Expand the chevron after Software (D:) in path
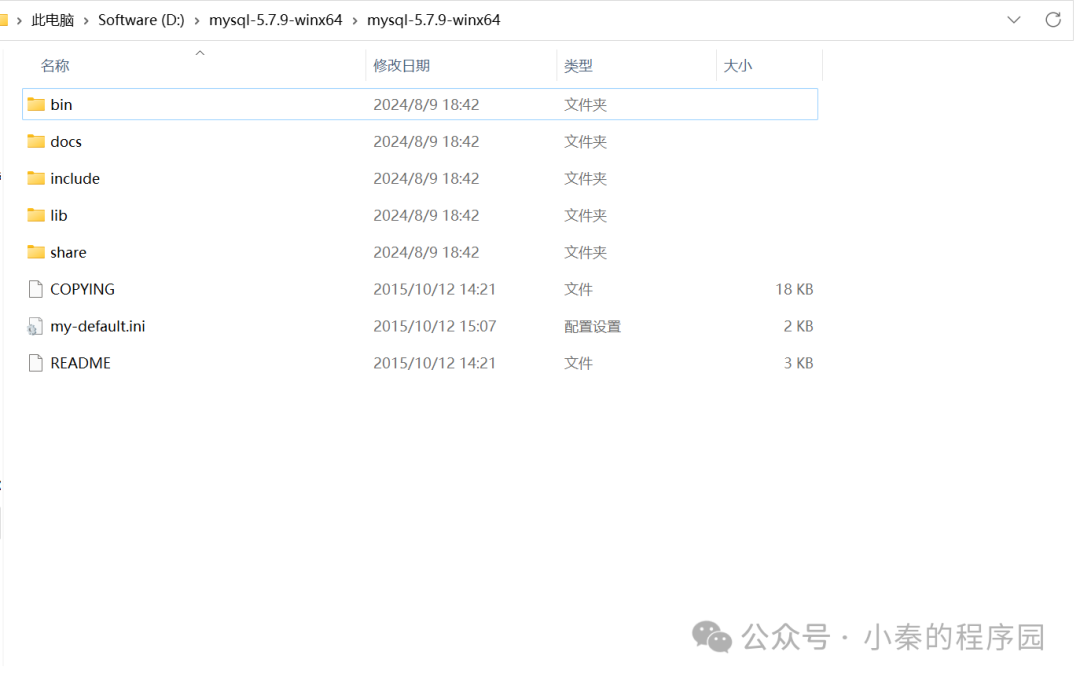 (196, 21)
